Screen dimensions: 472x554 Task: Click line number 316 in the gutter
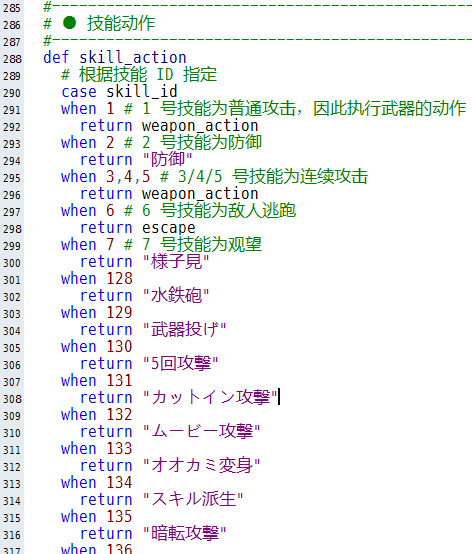click(12, 535)
